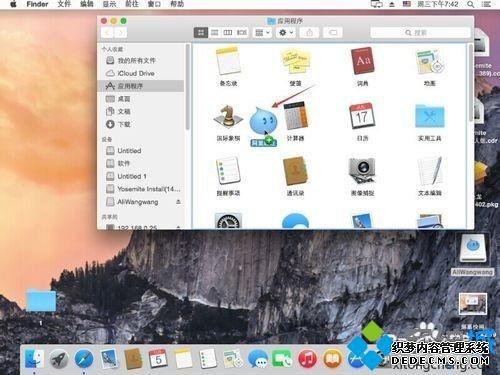Screen dimensions: 500x375
Task: Open the 备忘录 Notes app icon
Action: (228, 62)
